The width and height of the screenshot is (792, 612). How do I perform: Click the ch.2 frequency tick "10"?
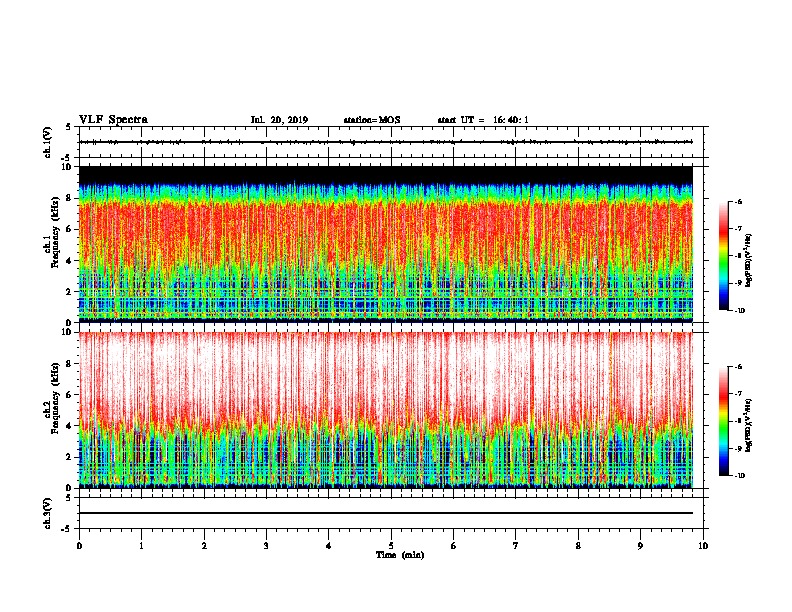coord(67,332)
